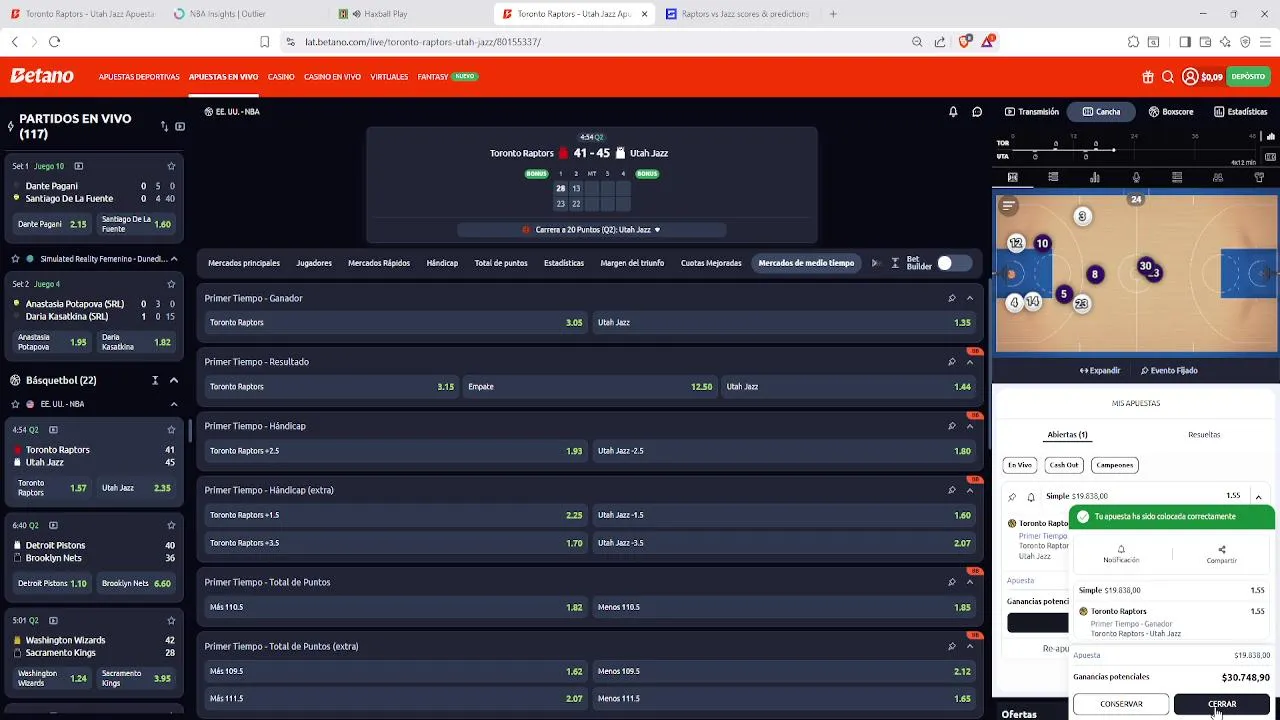The width and height of the screenshot is (1280, 720).
Task: Click the CERRAR button
Action: pyautogui.click(x=1222, y=704)
